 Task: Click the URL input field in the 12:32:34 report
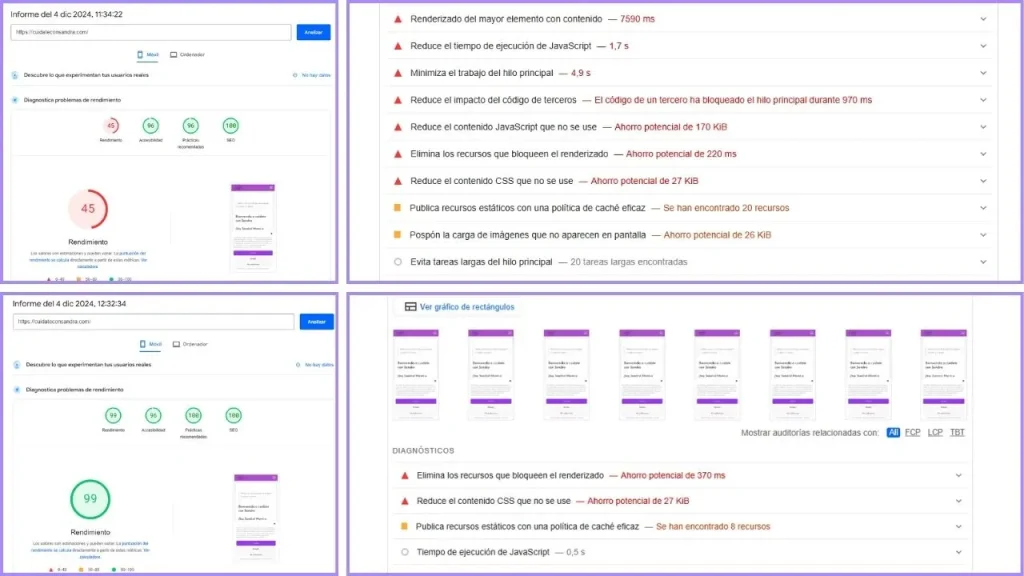click(154, 322)
